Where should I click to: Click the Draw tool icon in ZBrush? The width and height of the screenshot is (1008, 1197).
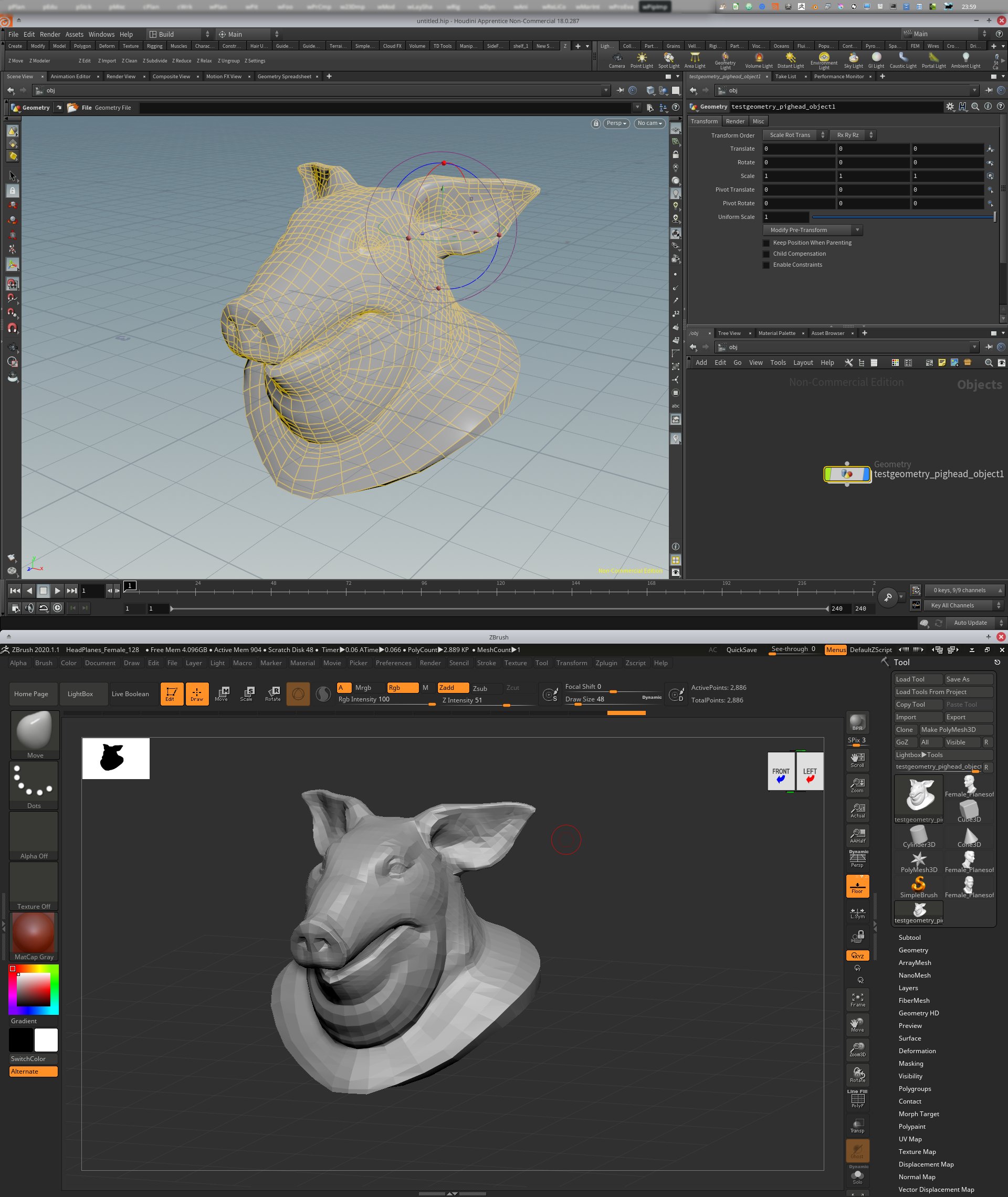click(x=196, y=694)
